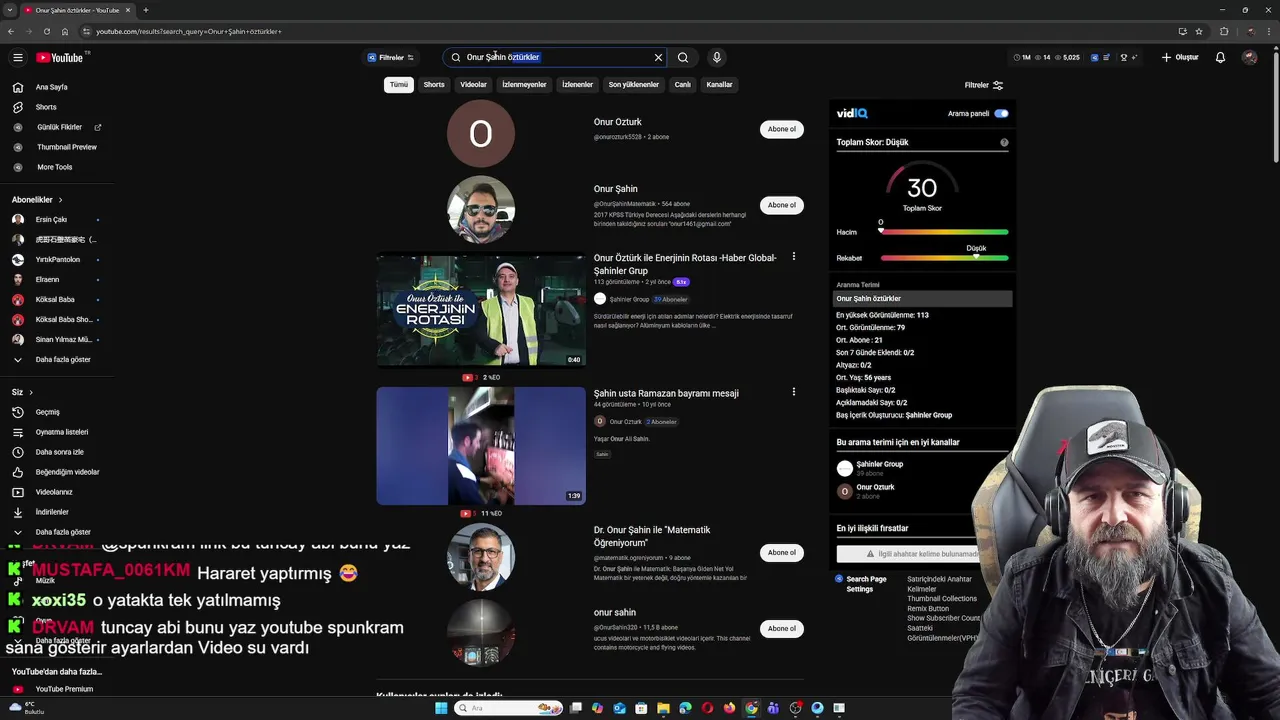1280x720 pixels.
Task: Expand the Abonelikler section arrow
Action: tap(60, 200)
